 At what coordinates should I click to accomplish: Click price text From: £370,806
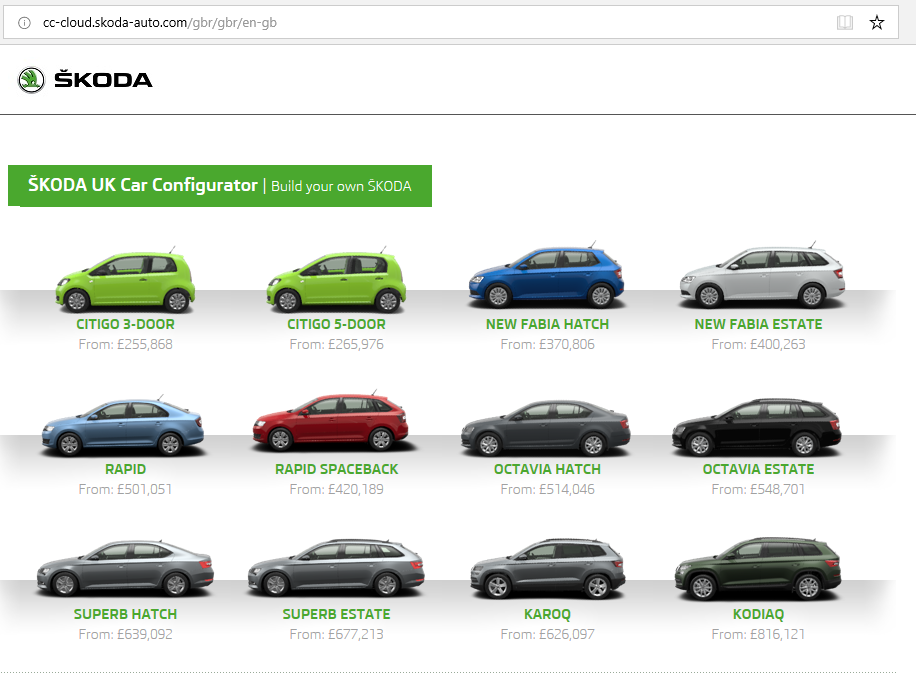(547, 344)
